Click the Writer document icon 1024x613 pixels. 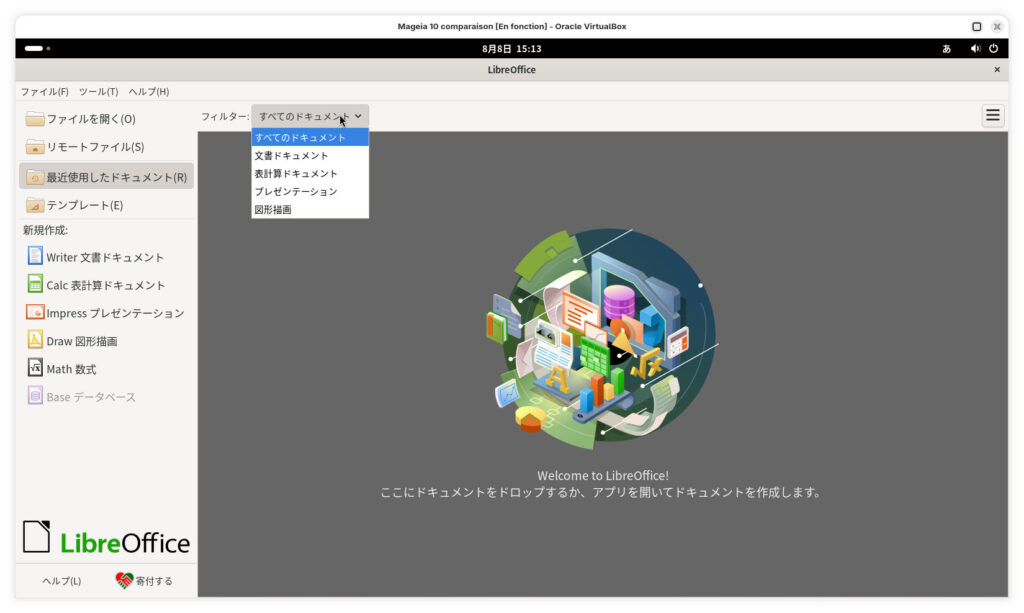(x=35, y=255)
